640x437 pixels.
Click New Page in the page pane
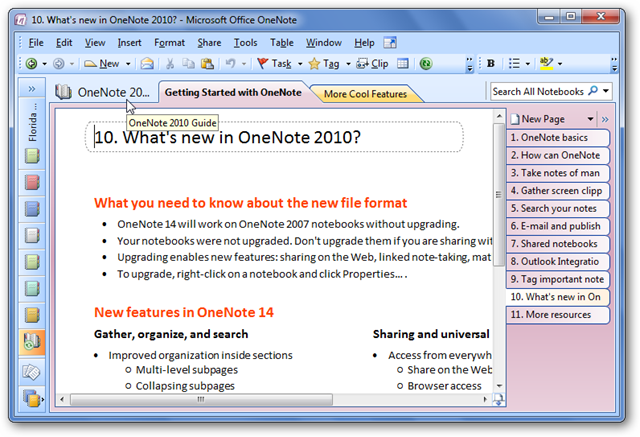(538, 119)
